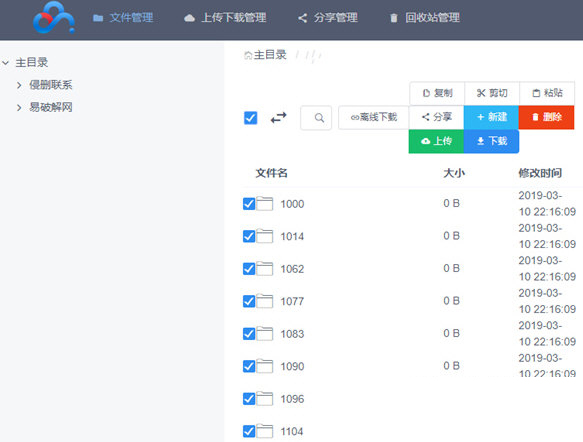
Task: Click the cloud logo icon in header
Action: tap(54, 17)
